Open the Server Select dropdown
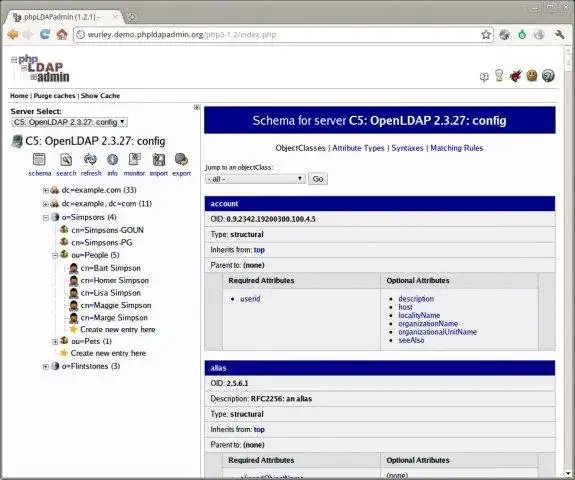Screen dimensions: 575x480 [x=70, y=122]
